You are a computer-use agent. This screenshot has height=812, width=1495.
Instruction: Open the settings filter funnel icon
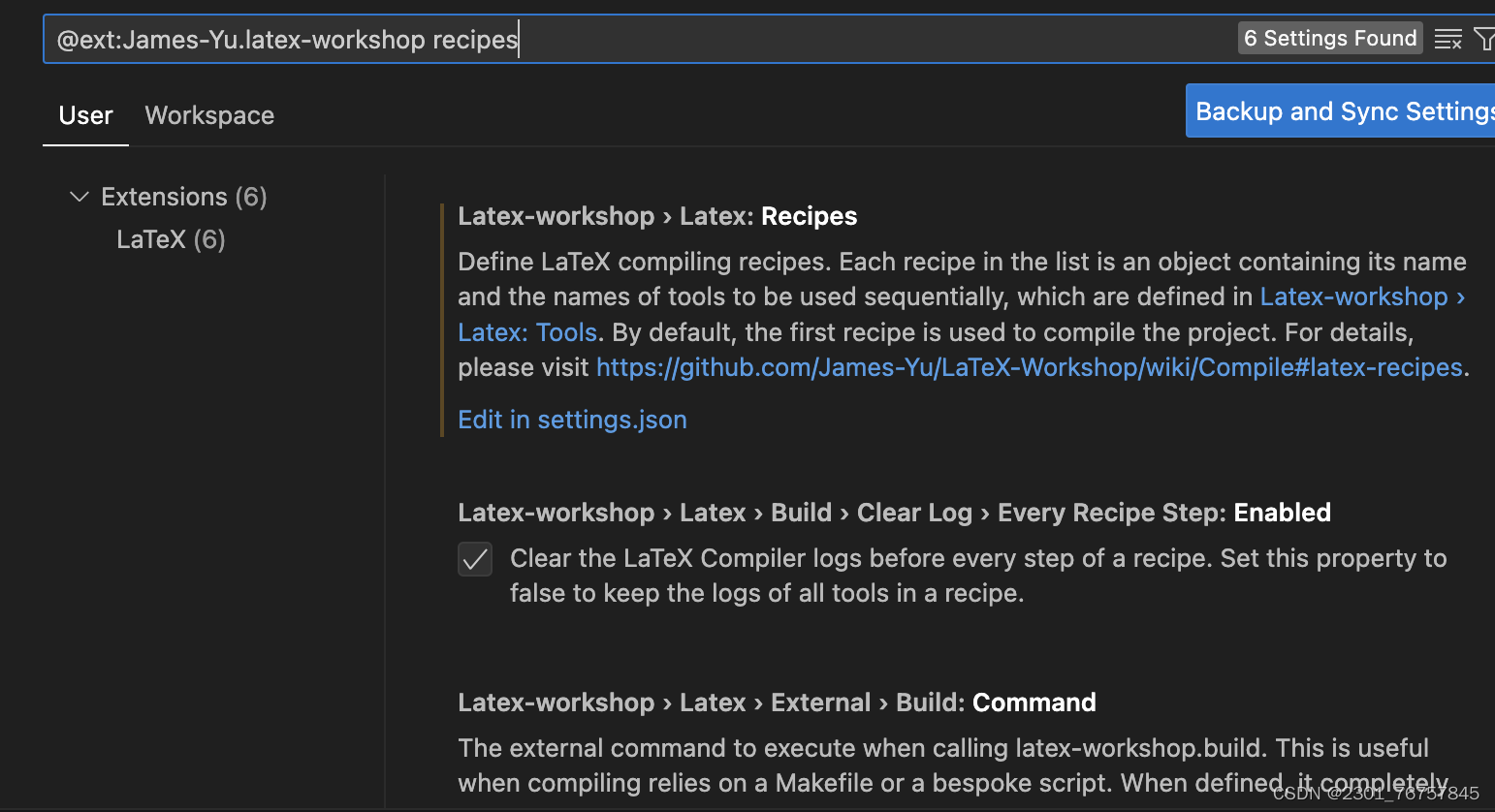click(1483, 39)
